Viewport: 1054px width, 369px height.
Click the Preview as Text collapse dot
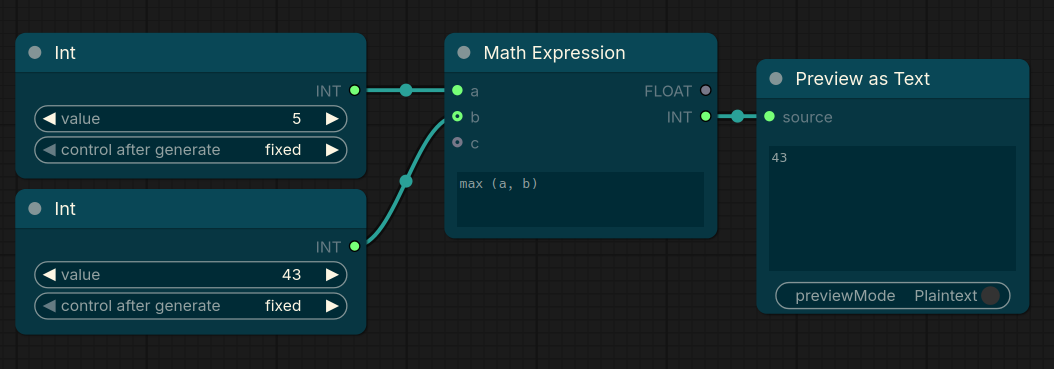pos(776,79)
